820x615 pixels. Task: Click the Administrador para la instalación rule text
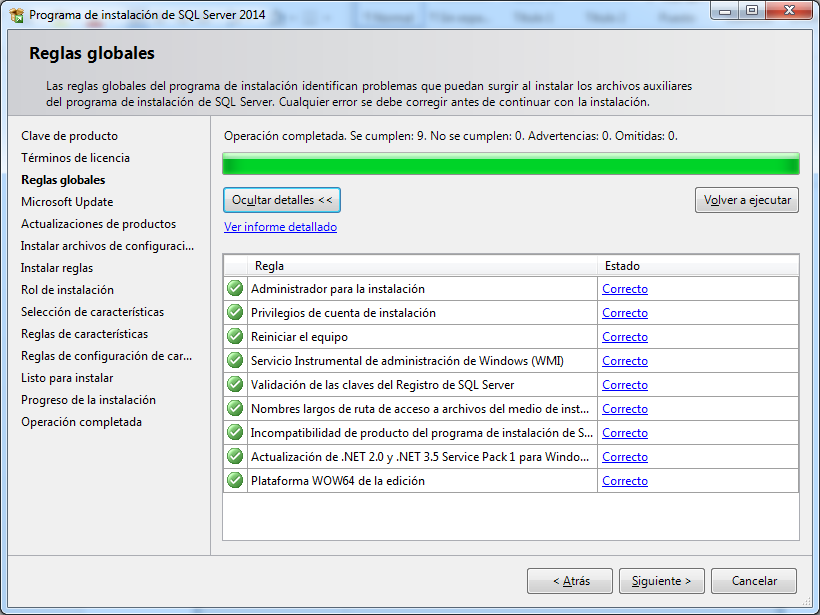(x=338, y=289)
